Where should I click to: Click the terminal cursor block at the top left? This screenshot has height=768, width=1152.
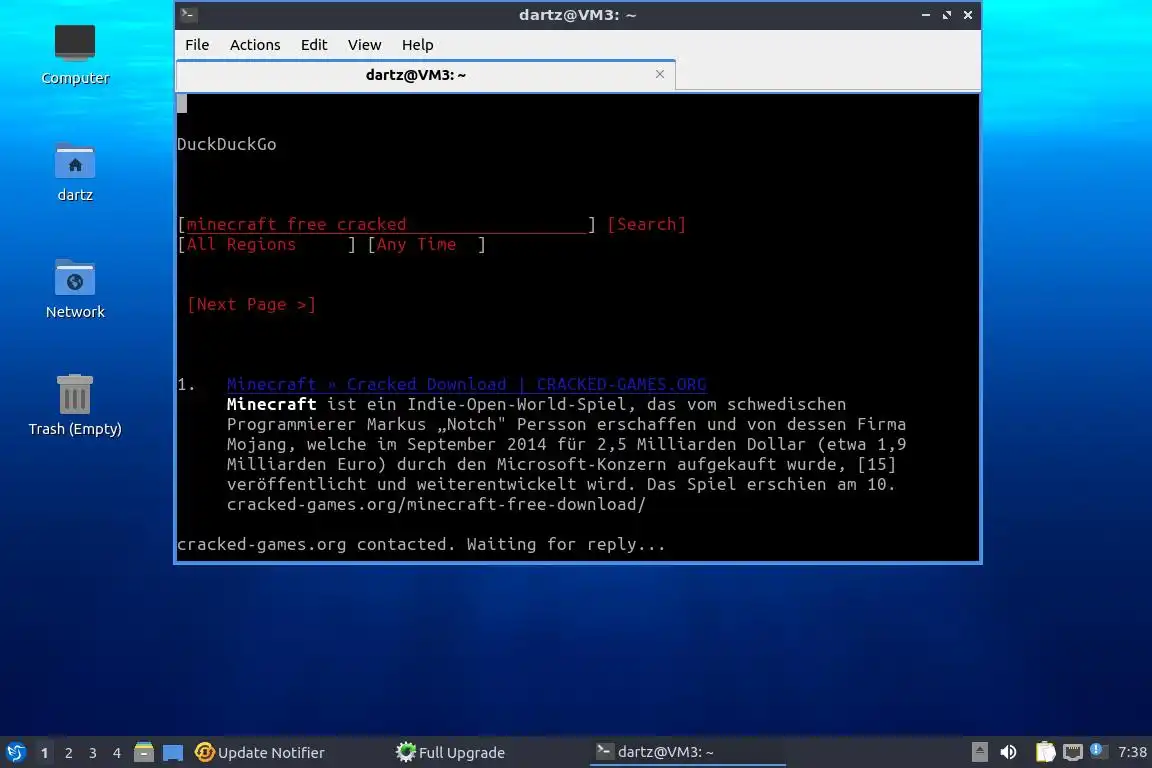(x=182, y=104)
